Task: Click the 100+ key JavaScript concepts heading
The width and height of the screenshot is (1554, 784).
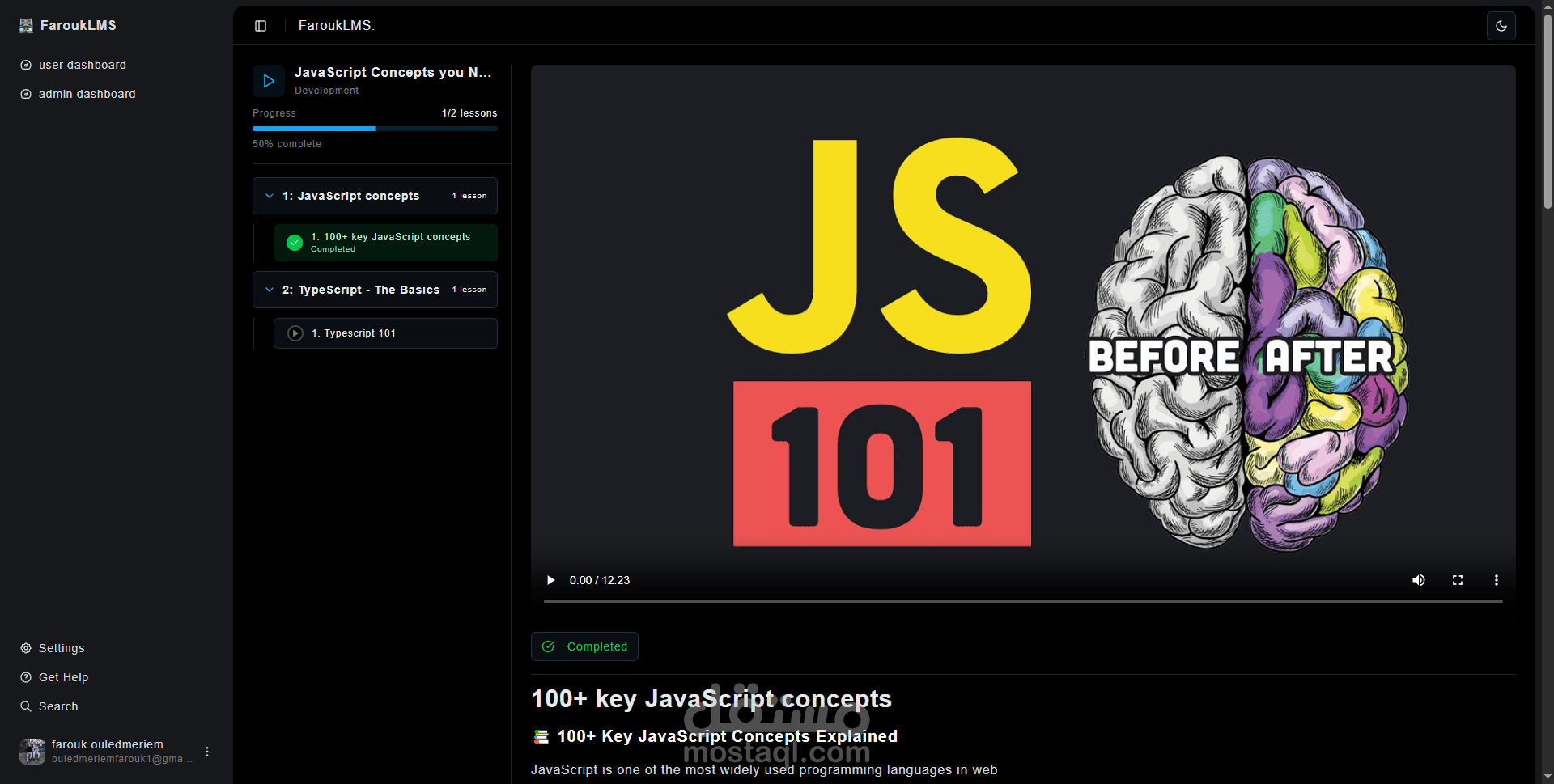Action: (x=711, y=699)
